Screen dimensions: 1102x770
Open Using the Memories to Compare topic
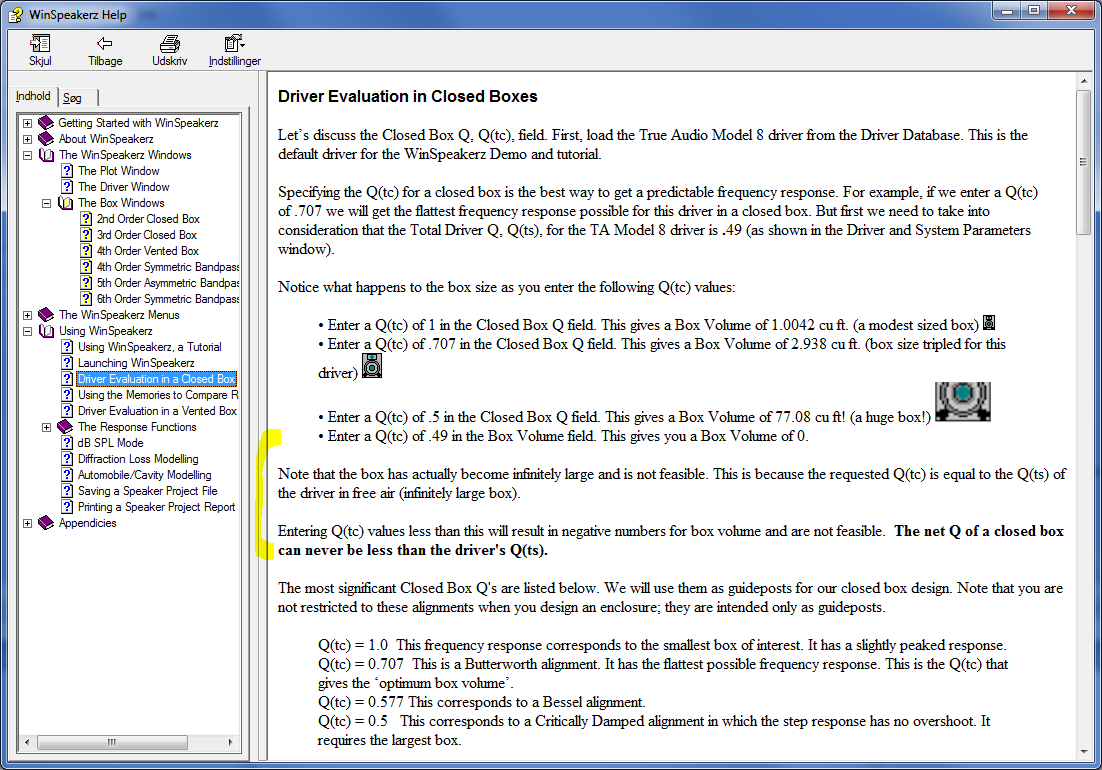pyautogui.click(x=158, y=396)
